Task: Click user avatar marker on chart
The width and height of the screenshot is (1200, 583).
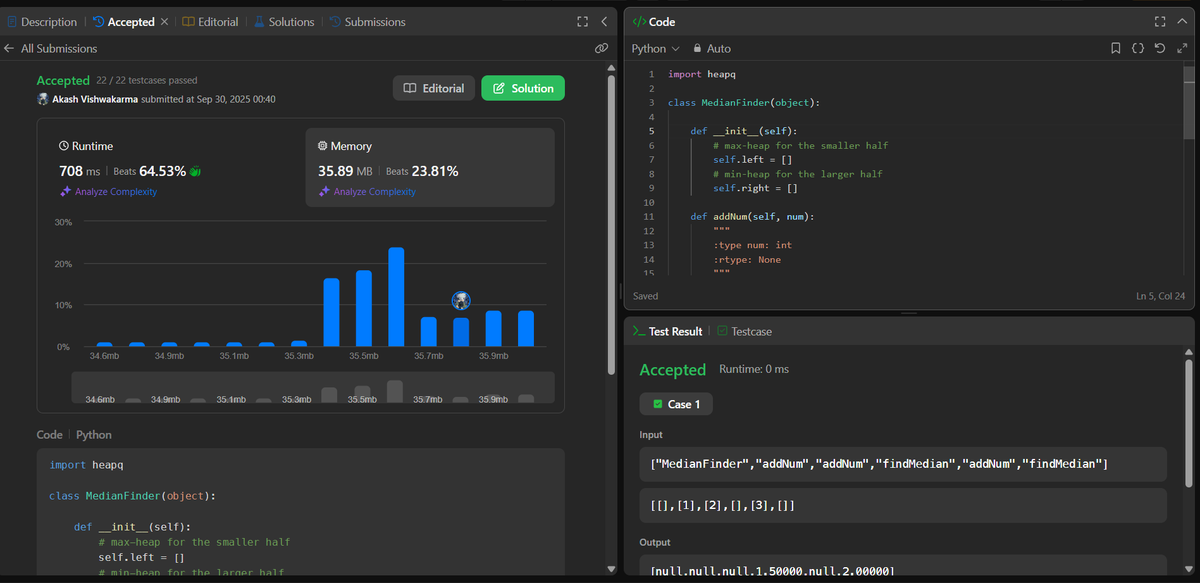Action: (461, 300)
